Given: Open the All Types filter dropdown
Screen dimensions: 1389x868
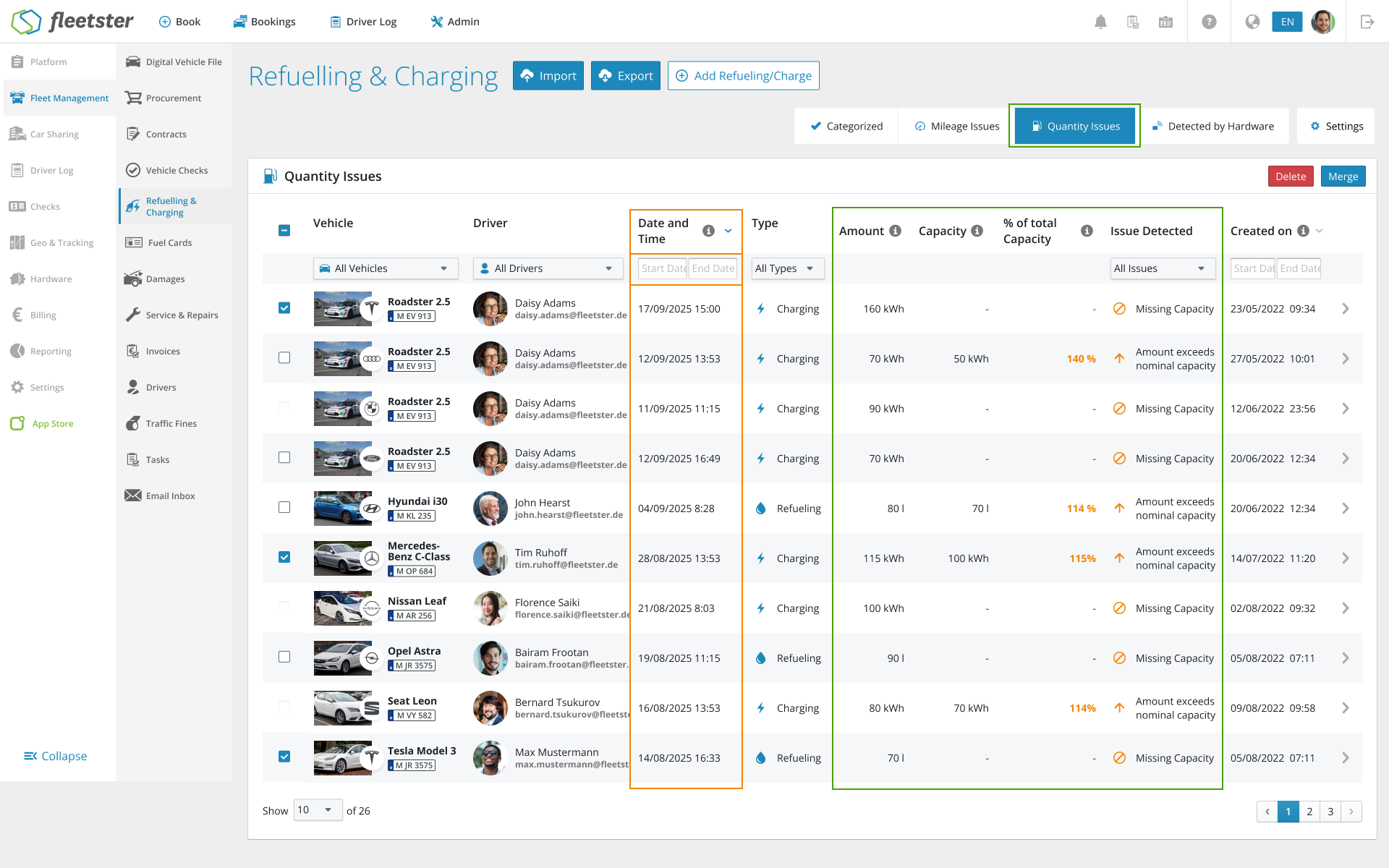Looking at the screenshot, I should click(x=787, y=268).
